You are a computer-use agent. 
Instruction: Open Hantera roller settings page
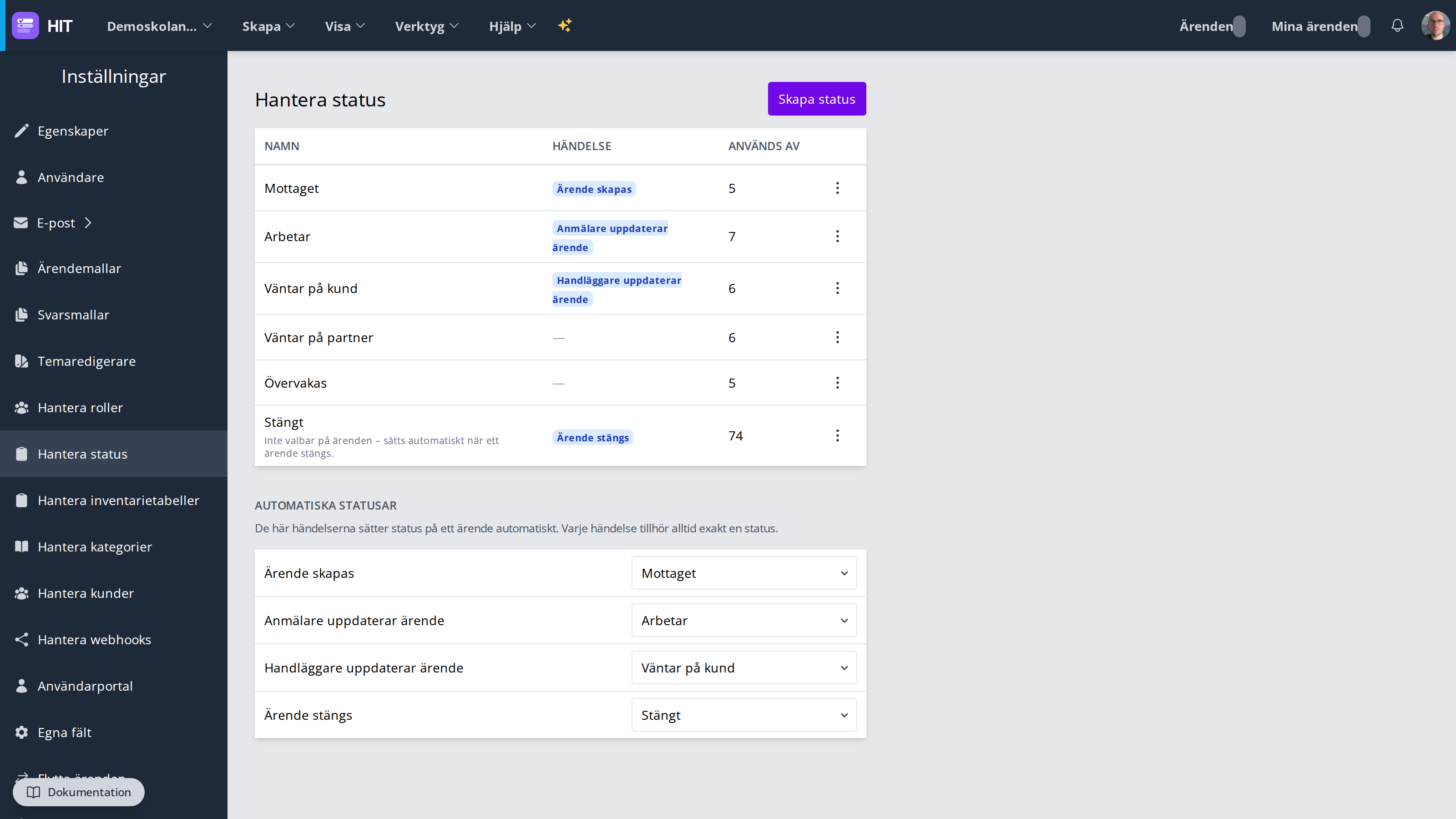click(114, 407)
